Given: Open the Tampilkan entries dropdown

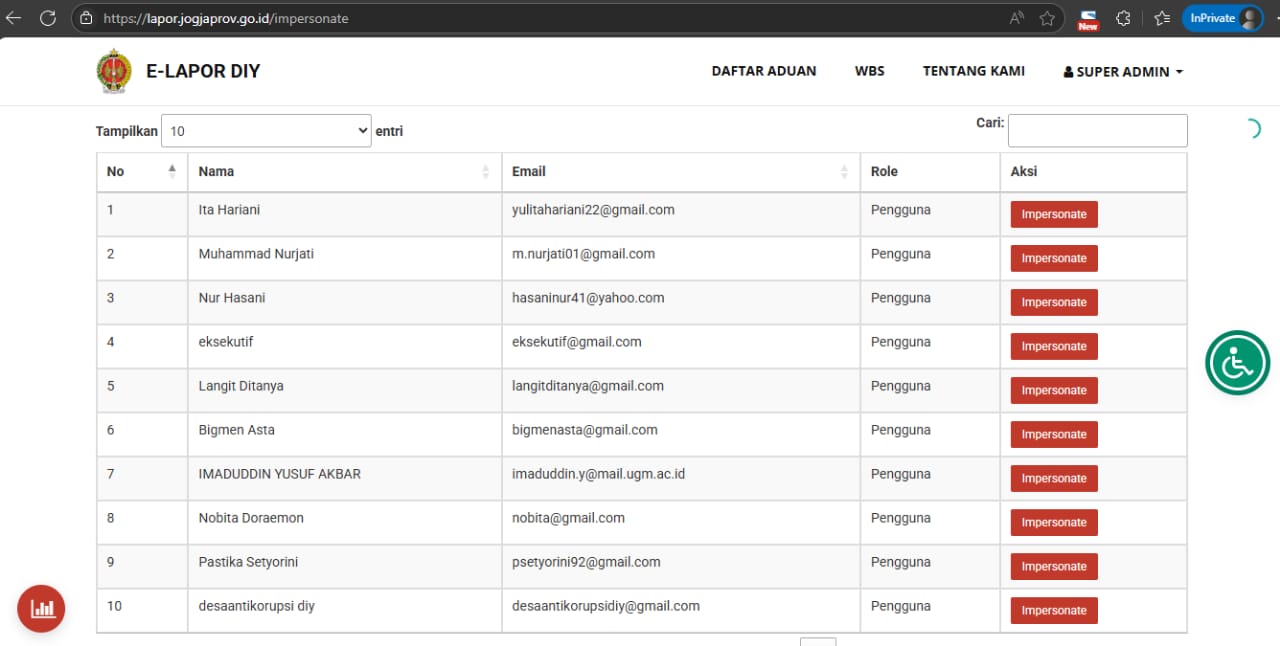Looking at the screenshot, I should [x=266, y=131].
